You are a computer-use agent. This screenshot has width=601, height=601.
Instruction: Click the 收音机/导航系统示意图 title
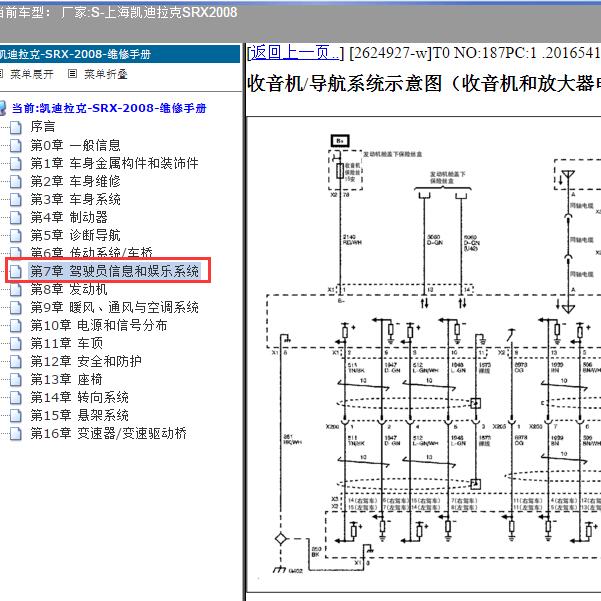[424, 83]
